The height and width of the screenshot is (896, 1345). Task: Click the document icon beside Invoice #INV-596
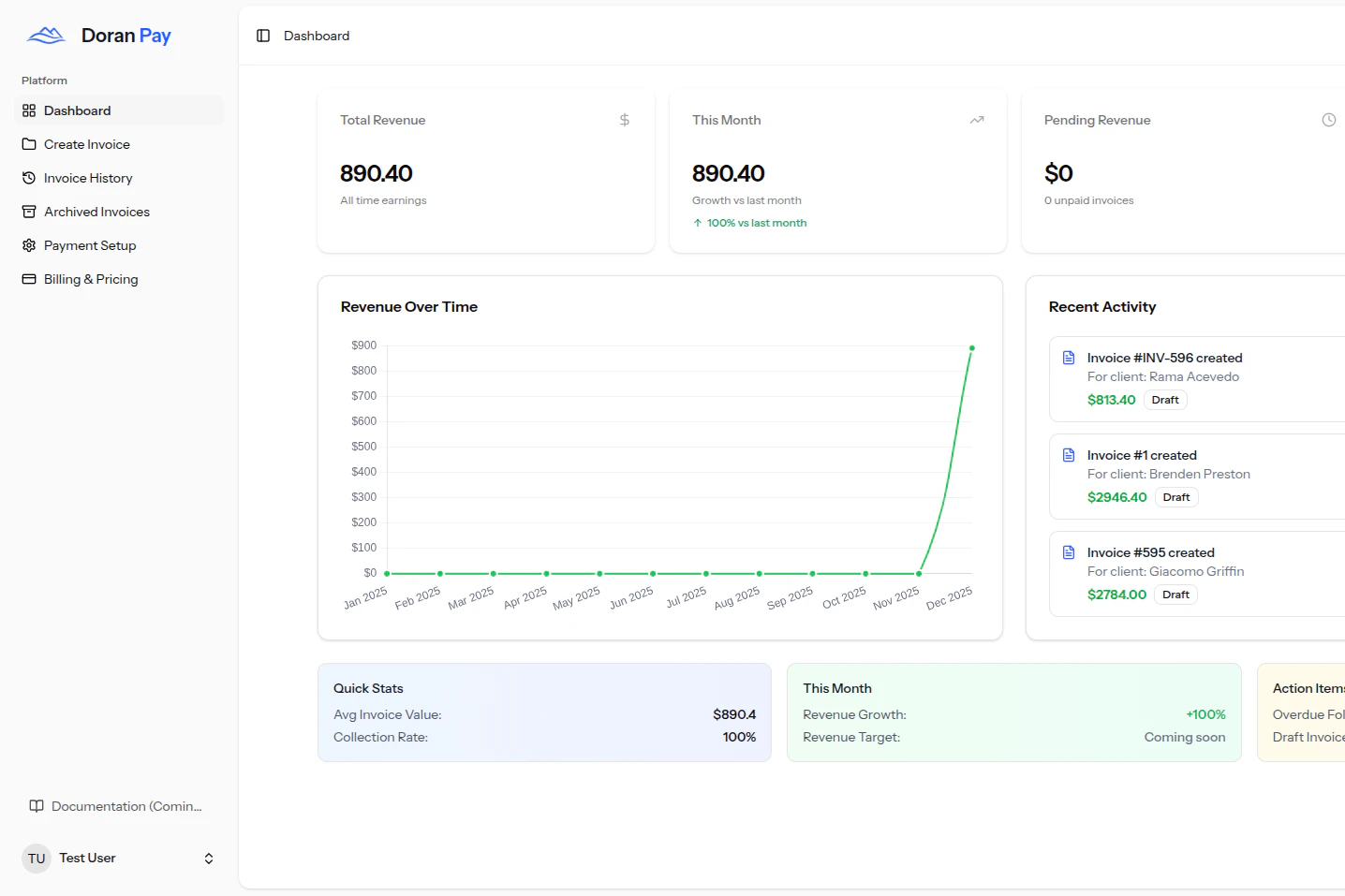[1068, 357]
